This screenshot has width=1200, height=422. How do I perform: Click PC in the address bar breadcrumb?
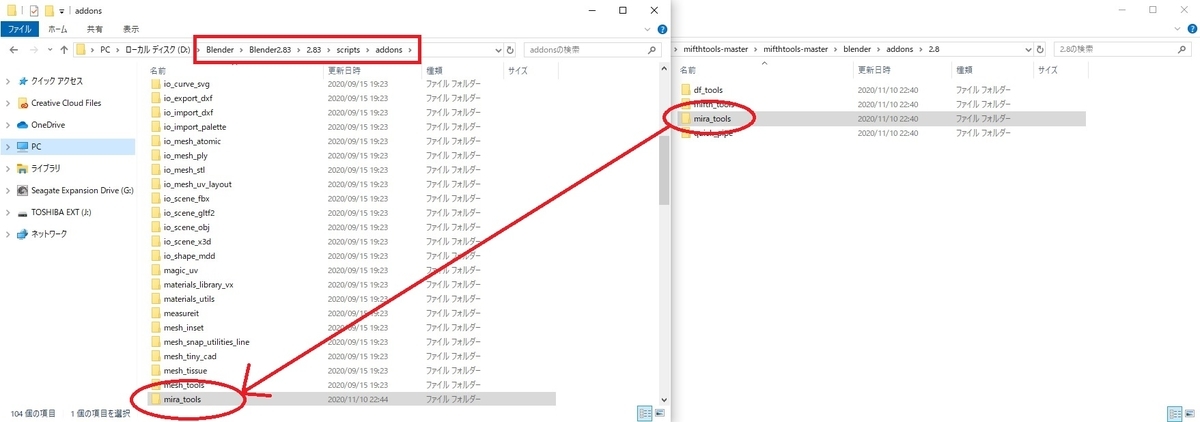103,49
